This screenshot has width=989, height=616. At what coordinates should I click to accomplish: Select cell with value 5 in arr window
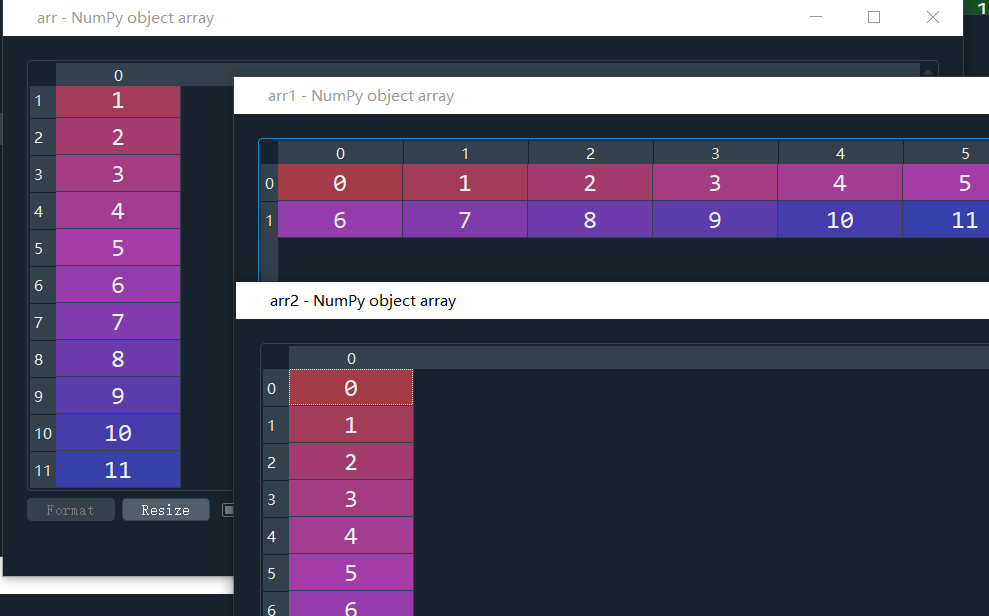click(x=118, y=248)
